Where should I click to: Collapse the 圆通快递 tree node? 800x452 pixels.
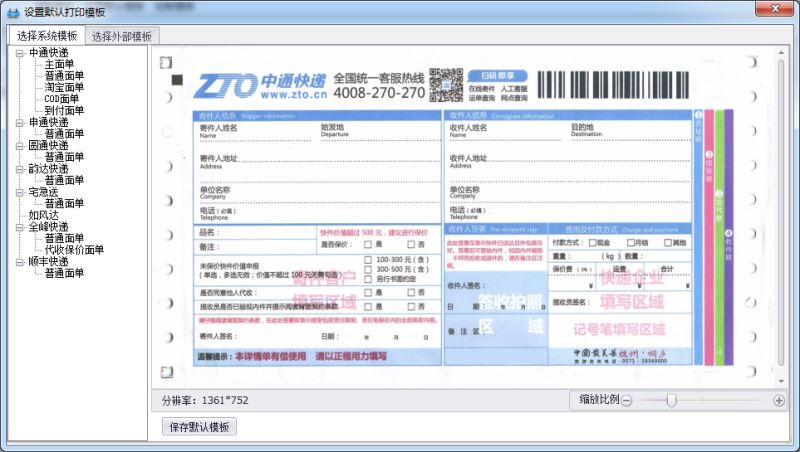pyautogui.click(x=19, y=146)
